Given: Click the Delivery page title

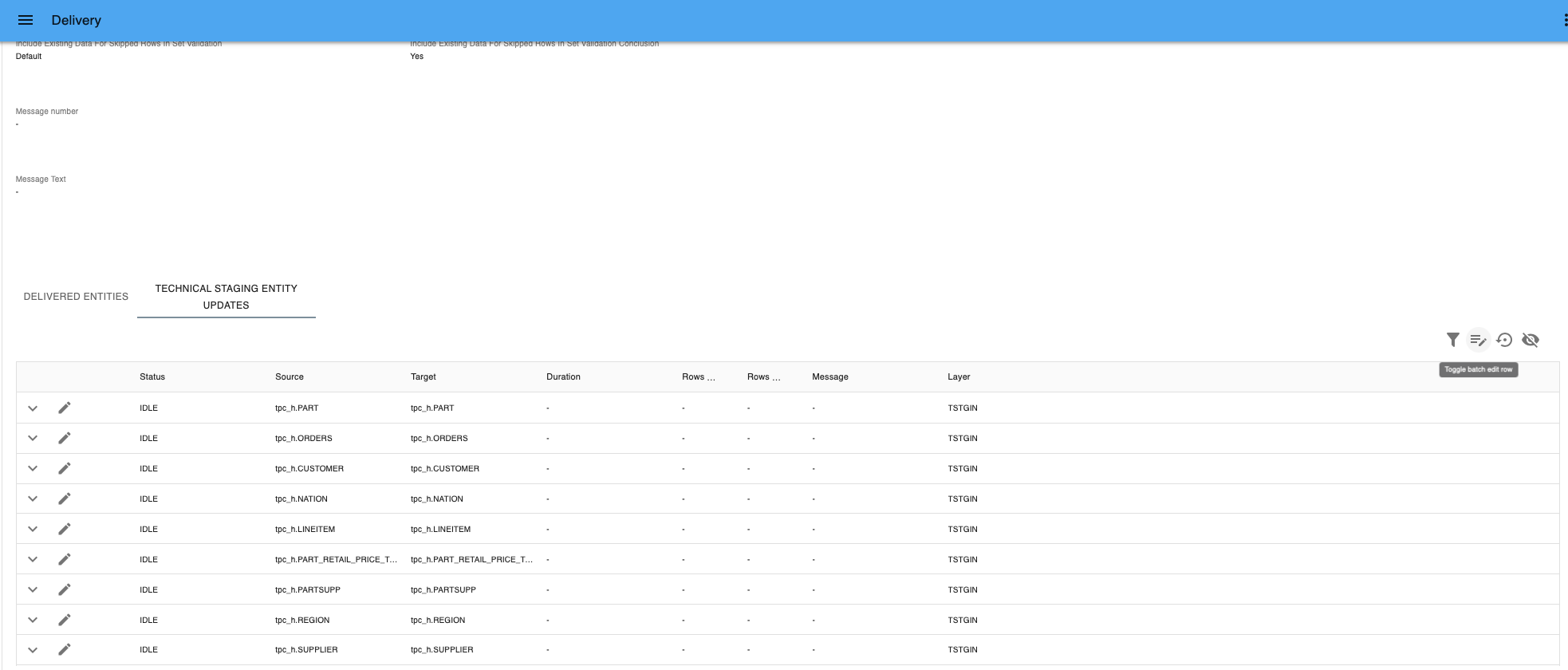Looking at the screenshot, I should point(77,20).
